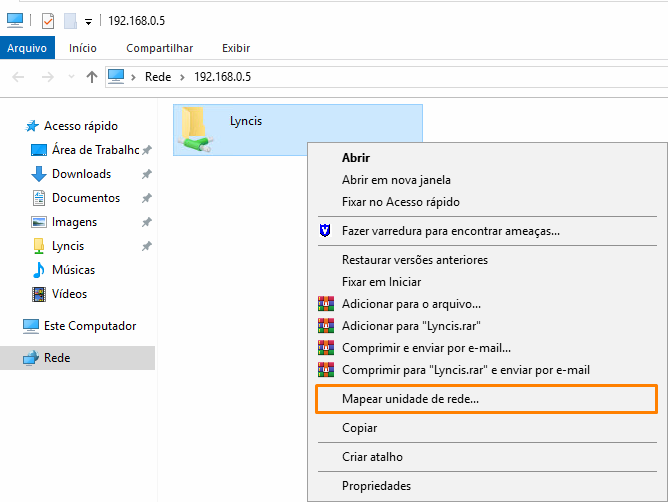Click the pin icon next to Documentos
This screenshot has height=502, width=668.
(147, 198)
